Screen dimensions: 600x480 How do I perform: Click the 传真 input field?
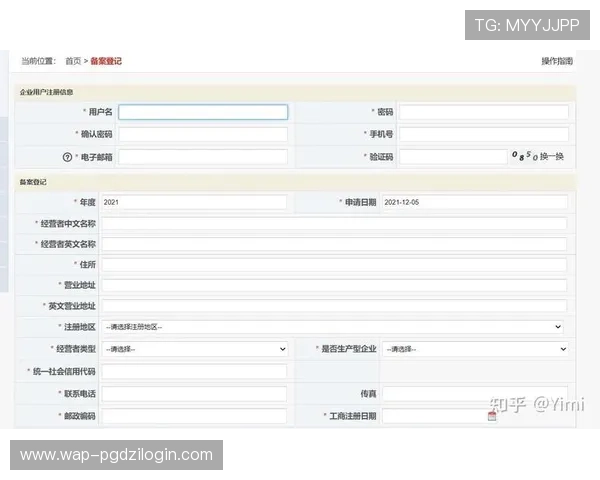pos(474,394)
